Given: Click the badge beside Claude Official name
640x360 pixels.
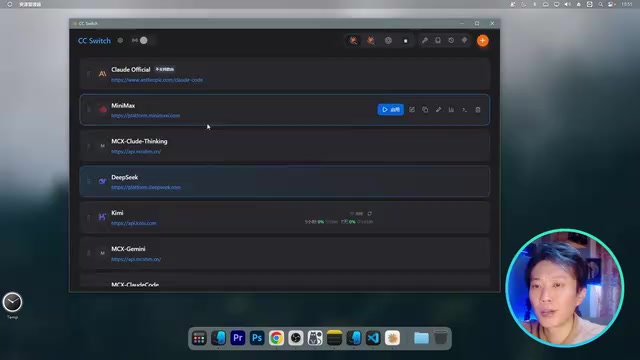Looking at the screenshot, I should (165, 69).
